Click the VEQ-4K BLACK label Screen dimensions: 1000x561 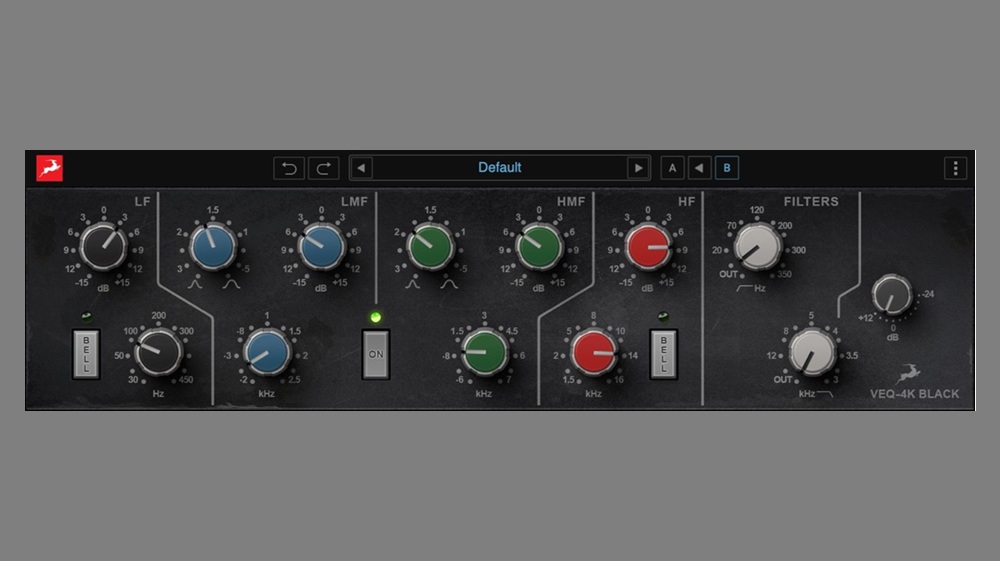pyautogui.click(x=915, y=394)
